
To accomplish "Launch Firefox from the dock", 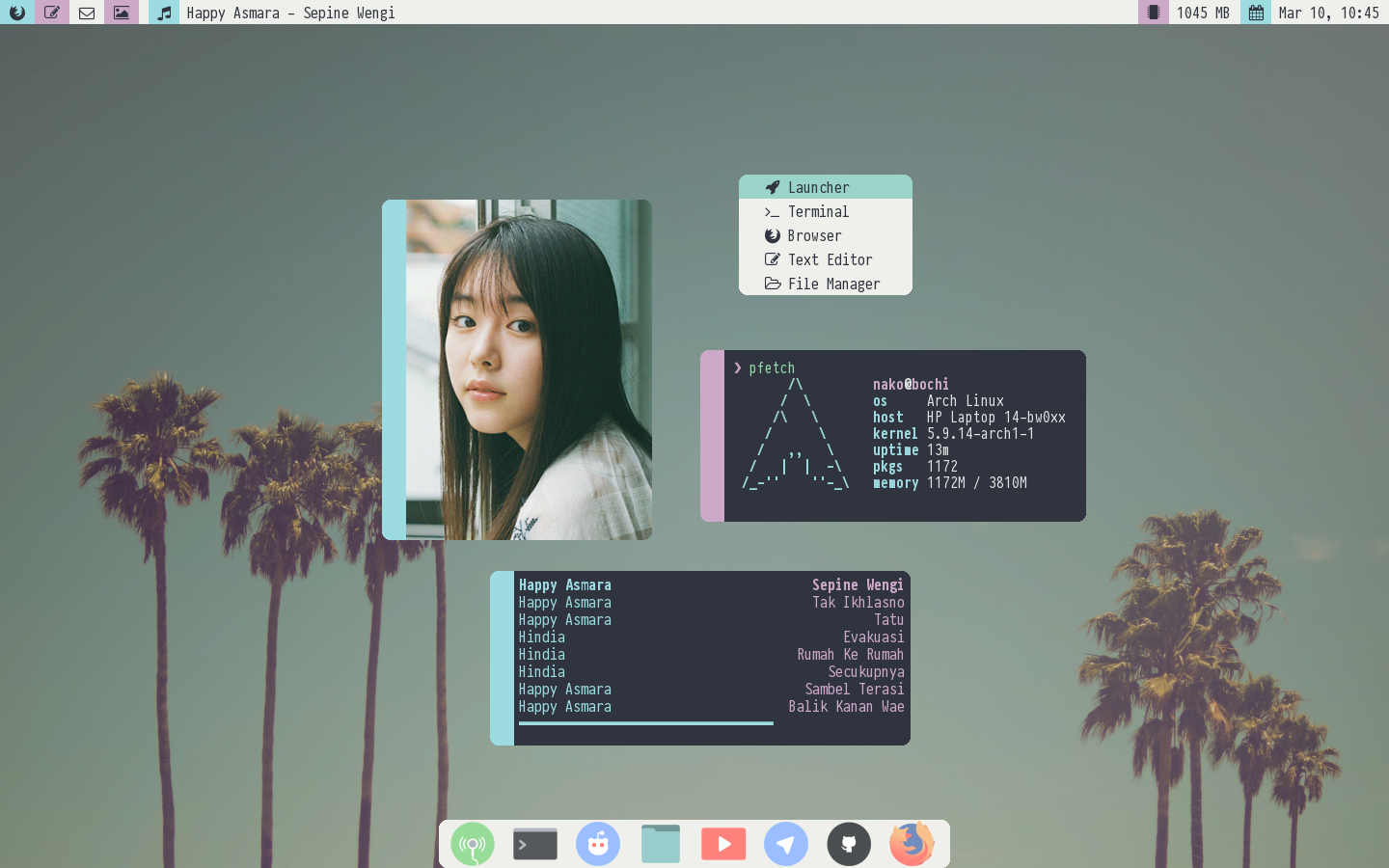I will (x=912, y=844).
